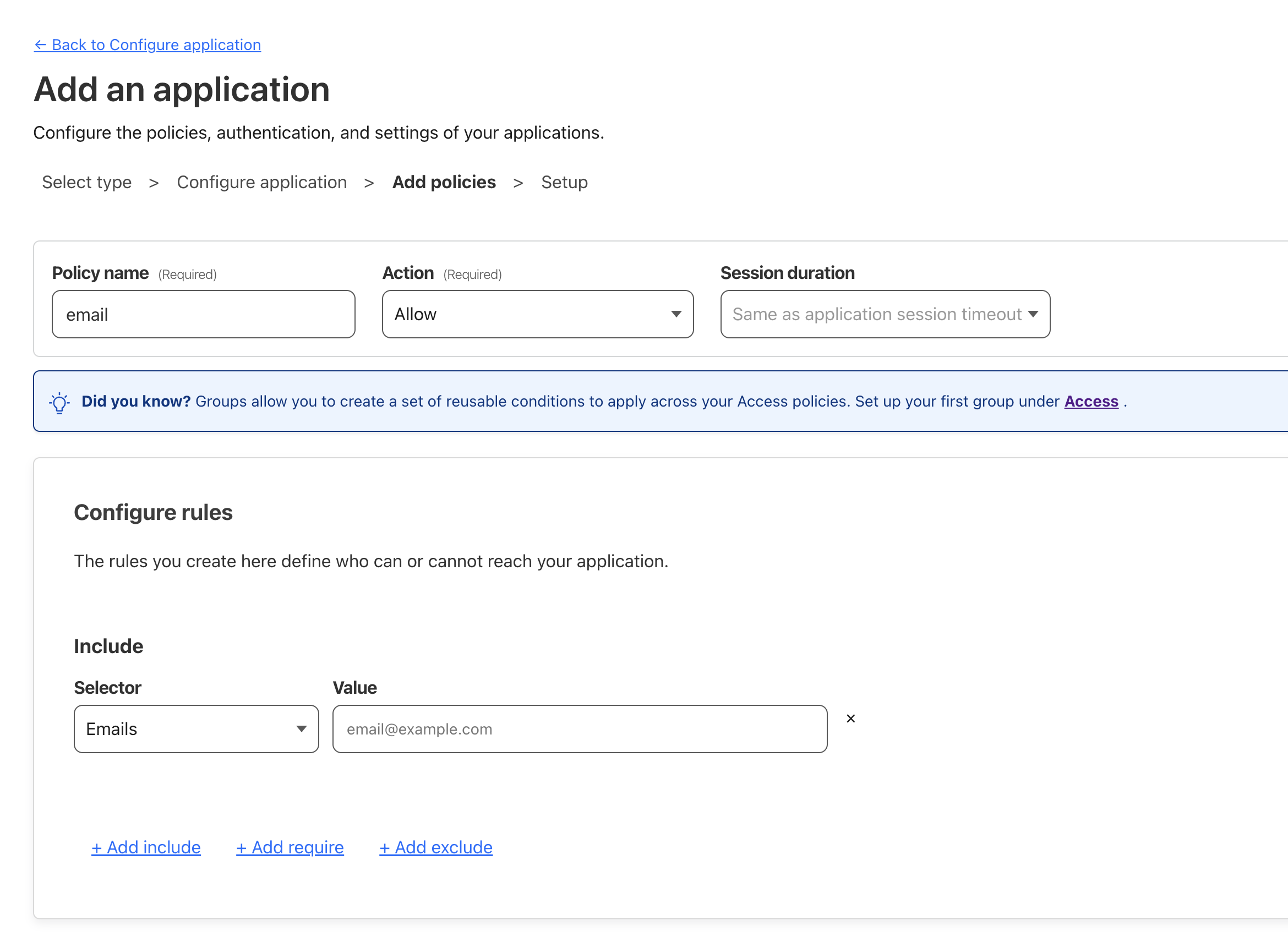Image resolution: width=1288 pixels, height=943 pixels.
Task: Click the Action dropdown arrow
Action: (676, 314)
